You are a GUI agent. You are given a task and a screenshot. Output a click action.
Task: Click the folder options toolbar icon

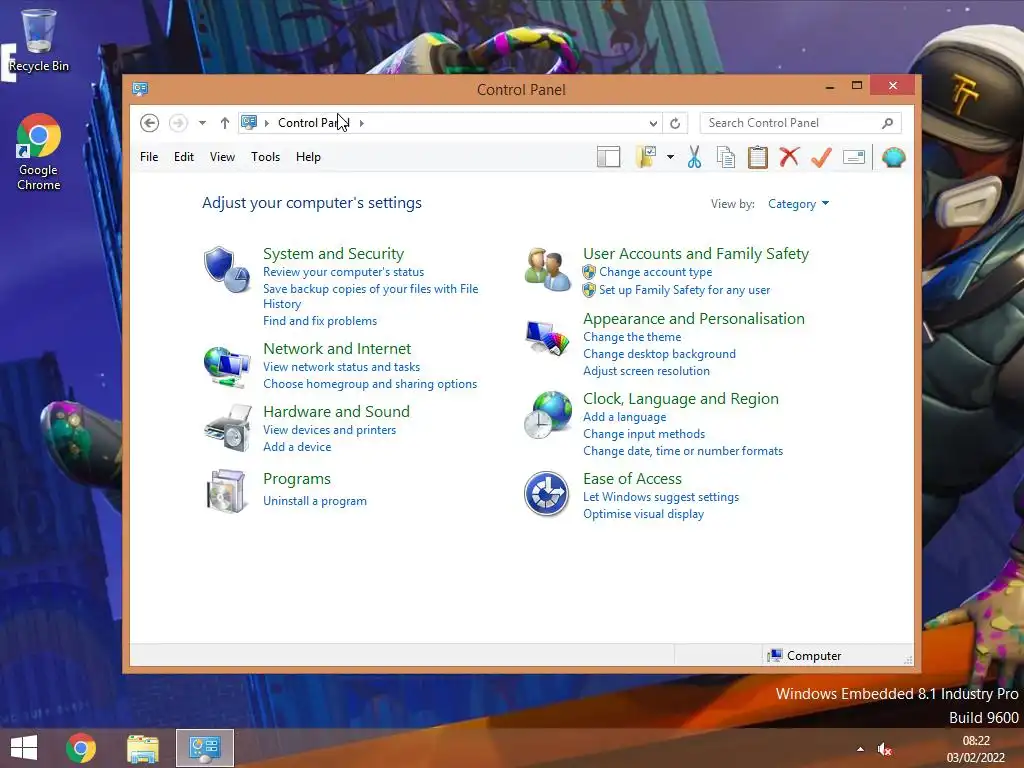click(x=645, y=157)
